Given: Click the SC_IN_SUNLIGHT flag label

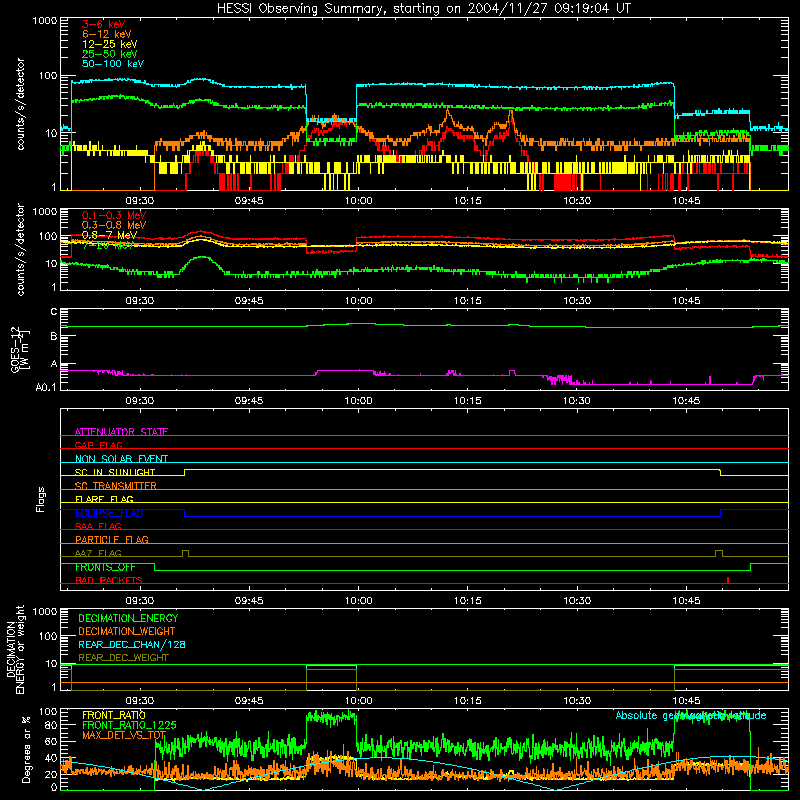Looking at the screenshot, I should click(x=115, y=472).
